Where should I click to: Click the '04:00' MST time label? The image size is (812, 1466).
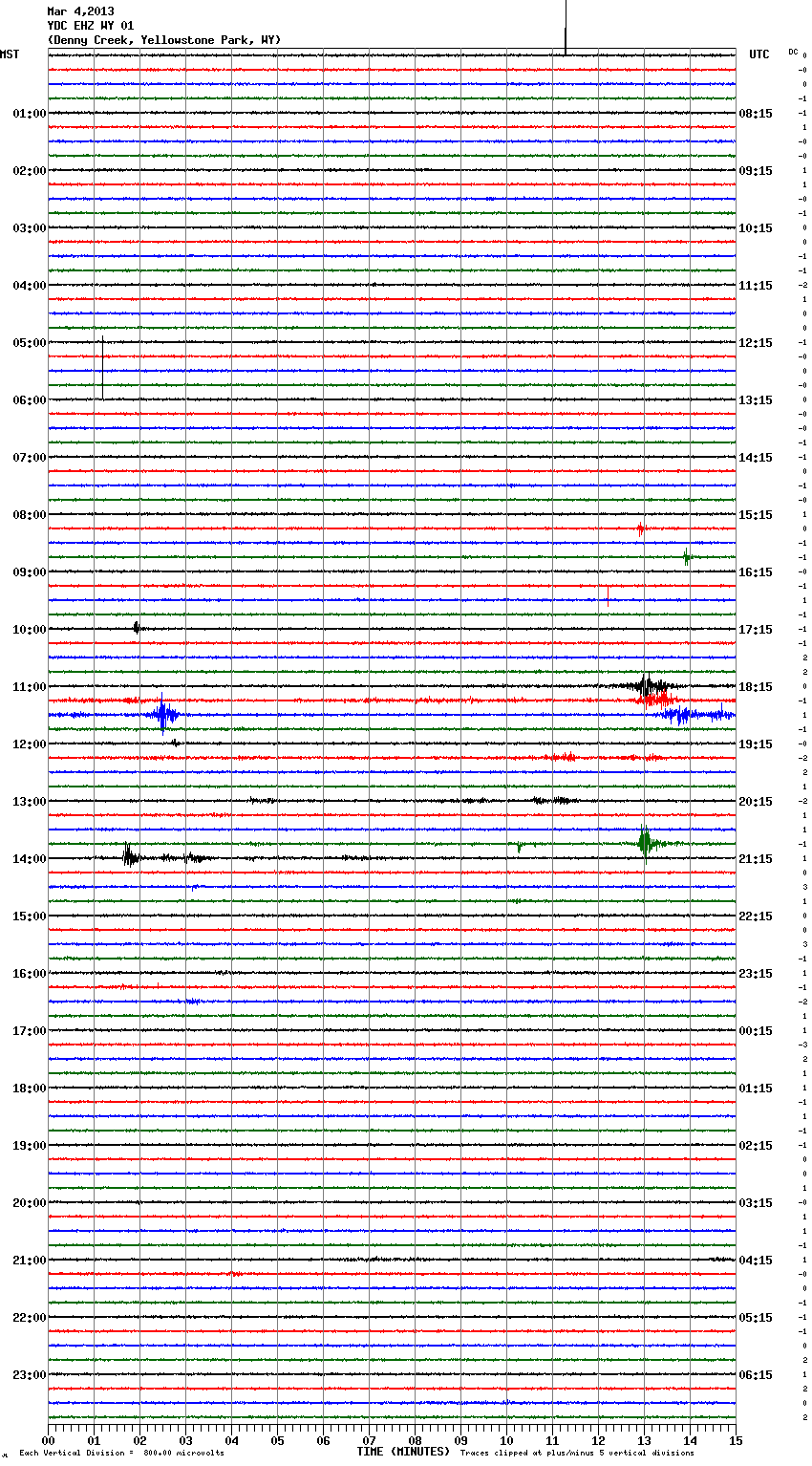point(30,286)
